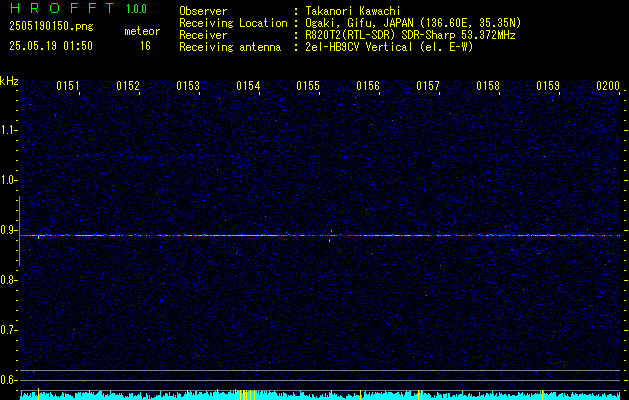Image resolution: width=629 pixels, height=400 pixels.
Task: Click the cyan signal level strip at bottom
Action: [x=320, y=395]
